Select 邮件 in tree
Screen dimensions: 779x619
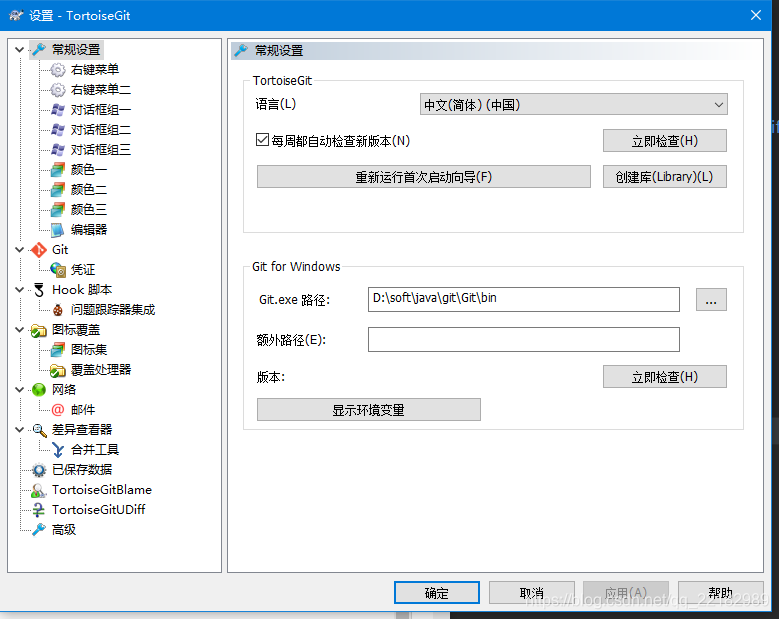click(x=82, y=410)
